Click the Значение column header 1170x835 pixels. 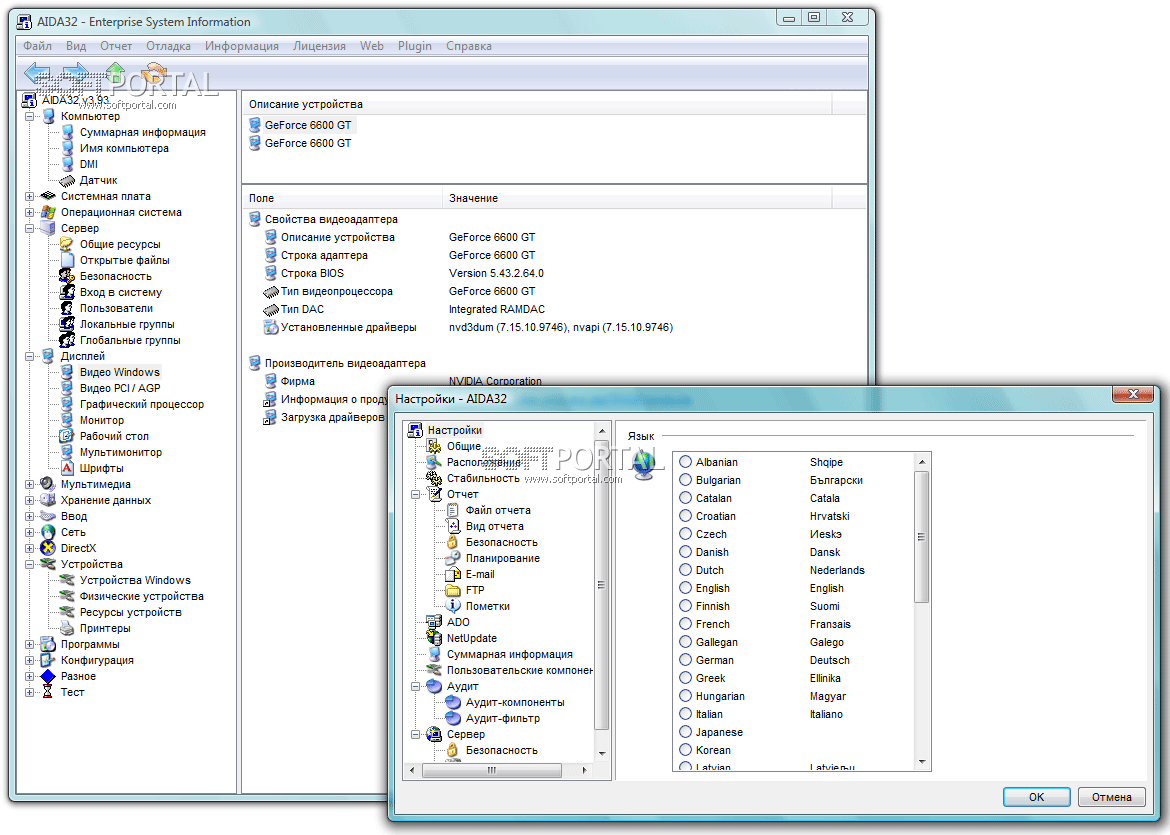[636, 198]
